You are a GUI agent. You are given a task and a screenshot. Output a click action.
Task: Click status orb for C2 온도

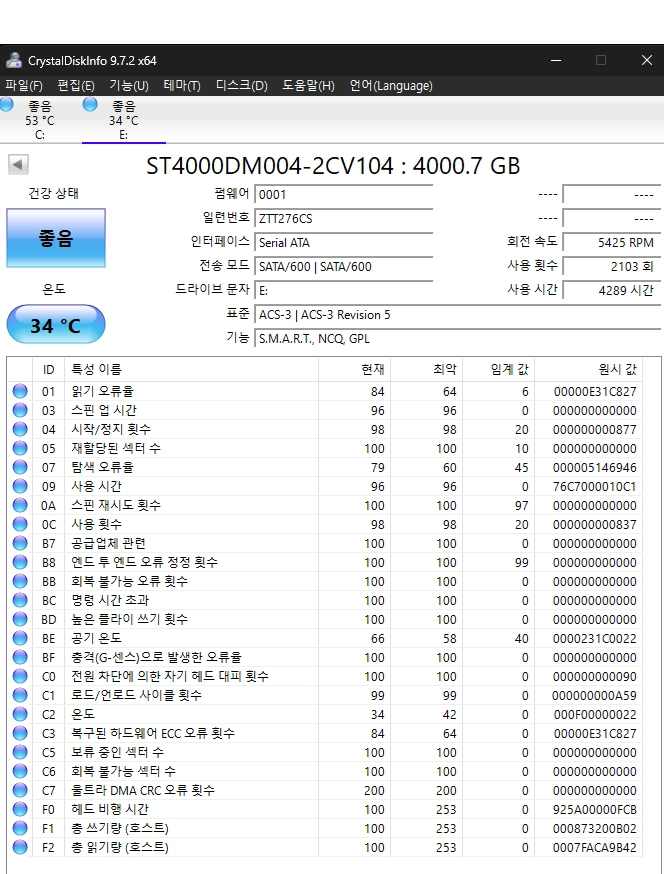pyautogui.click(x=20, y=714)
